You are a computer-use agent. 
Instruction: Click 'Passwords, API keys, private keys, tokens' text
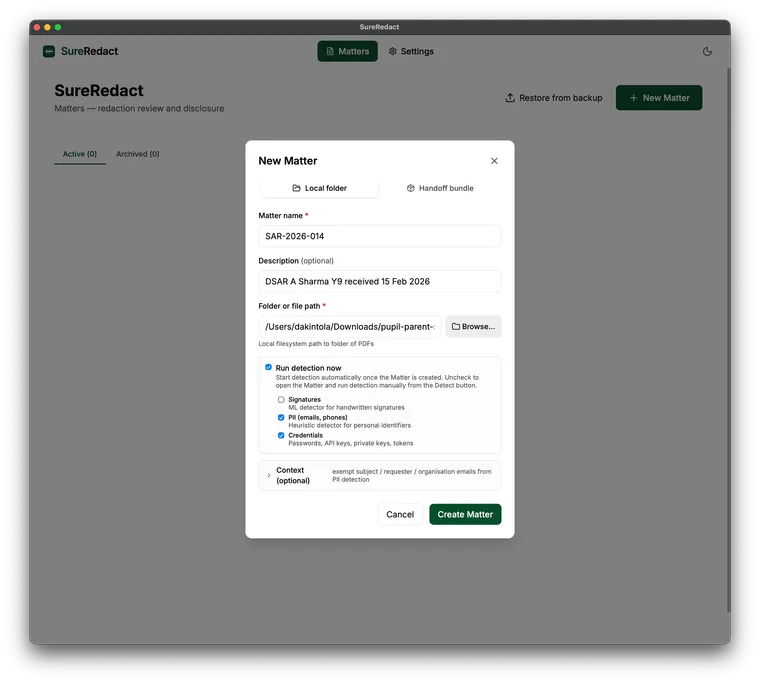click(350, 444)
